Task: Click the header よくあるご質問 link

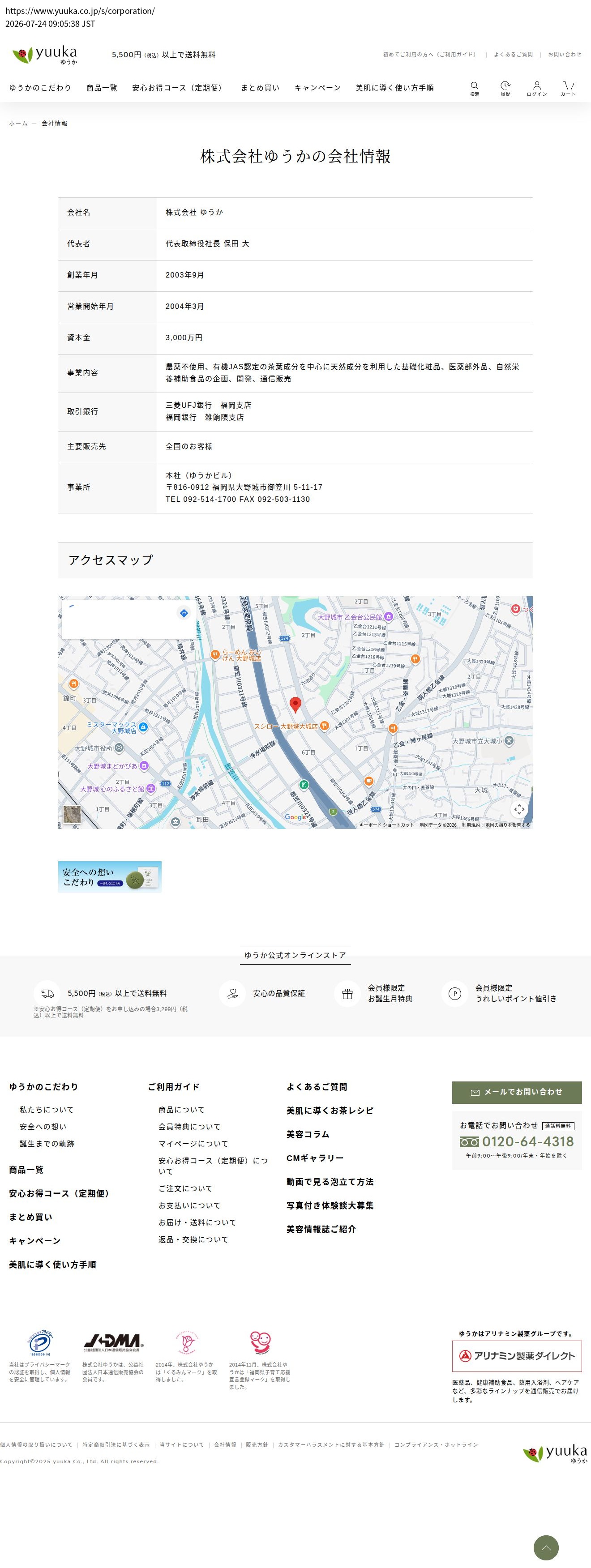Action: [x=513, y=55]
